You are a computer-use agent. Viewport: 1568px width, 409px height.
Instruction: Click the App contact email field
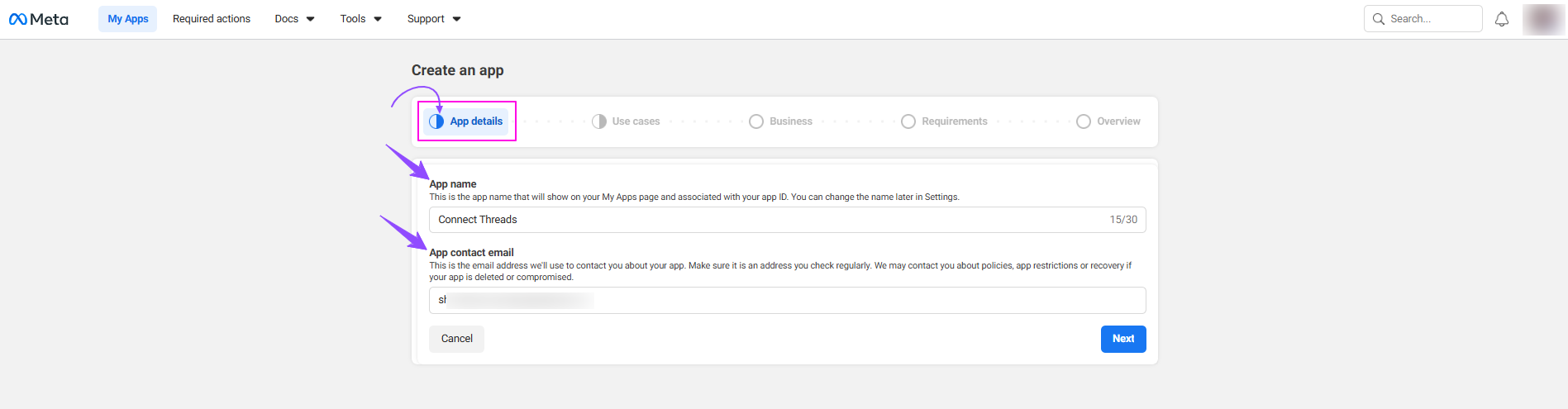pos(788,300)
